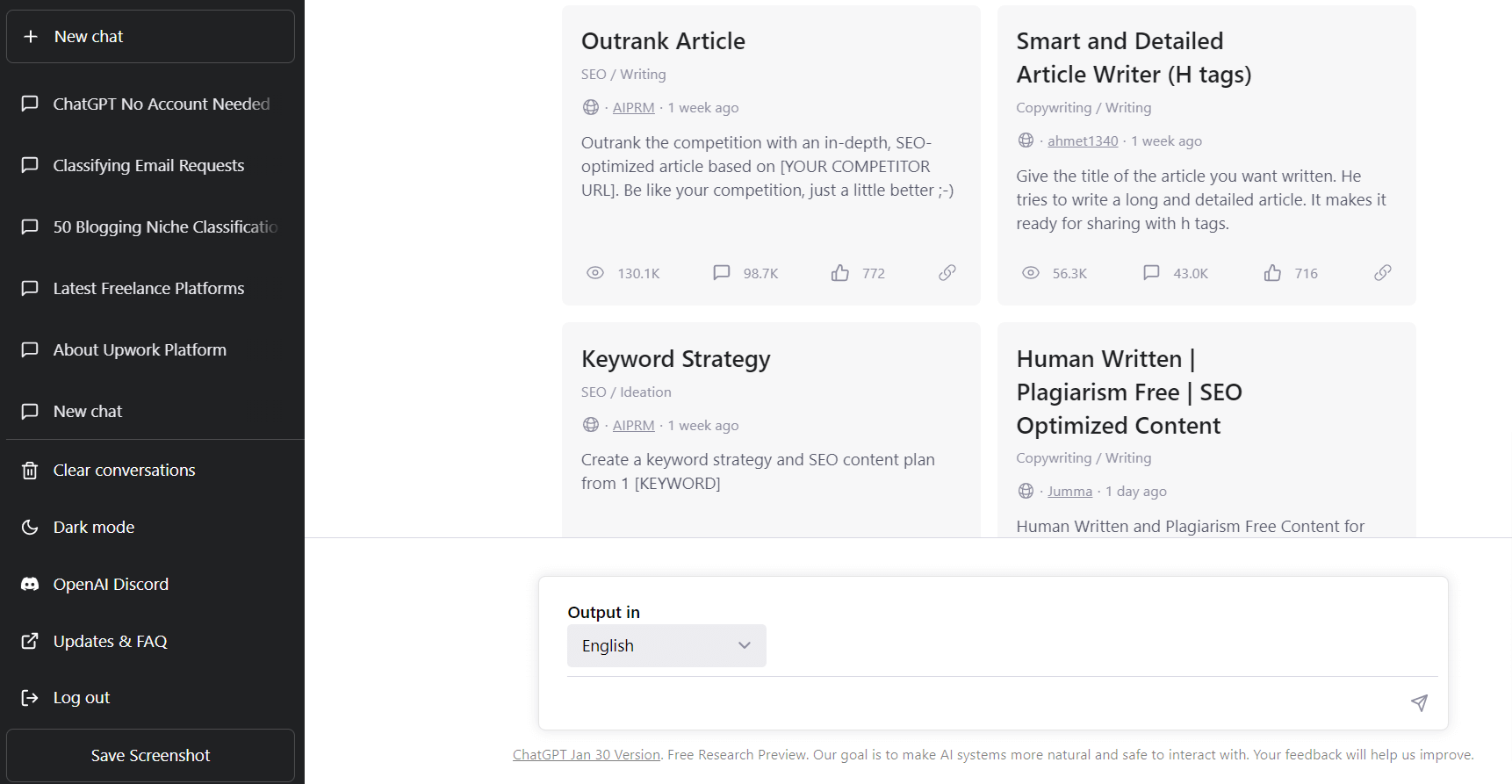Click the comments icon showing 98.7K
Image resolution: width=1512 pixels, height=784 pixels.
tap(722, 273)
